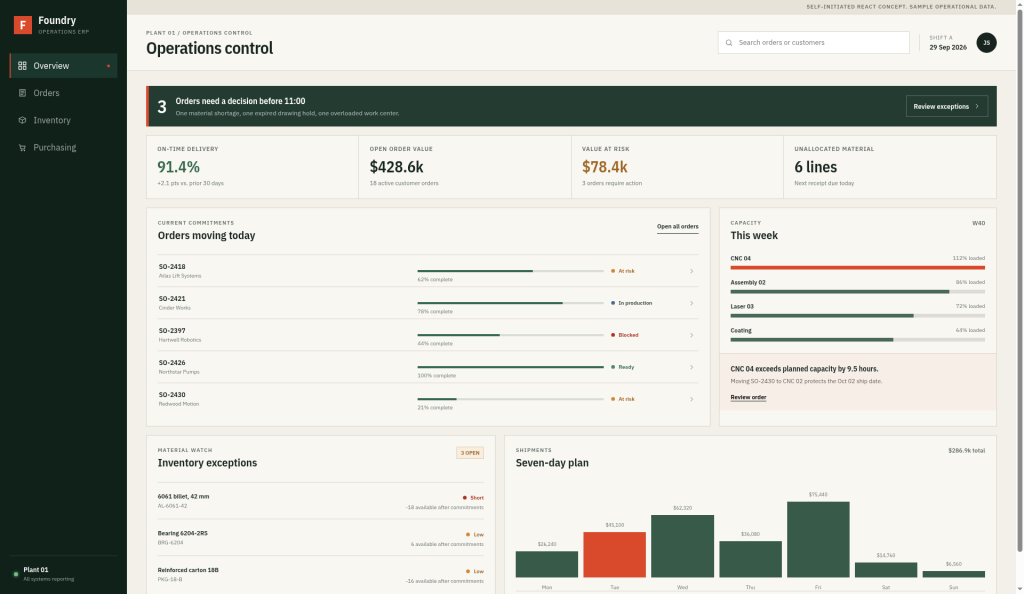Switch to the Inventory section

tap(63, 120)
